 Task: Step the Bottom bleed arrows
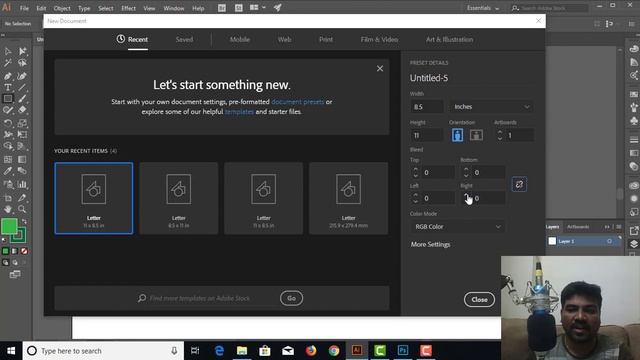click(x=466, y=173)
